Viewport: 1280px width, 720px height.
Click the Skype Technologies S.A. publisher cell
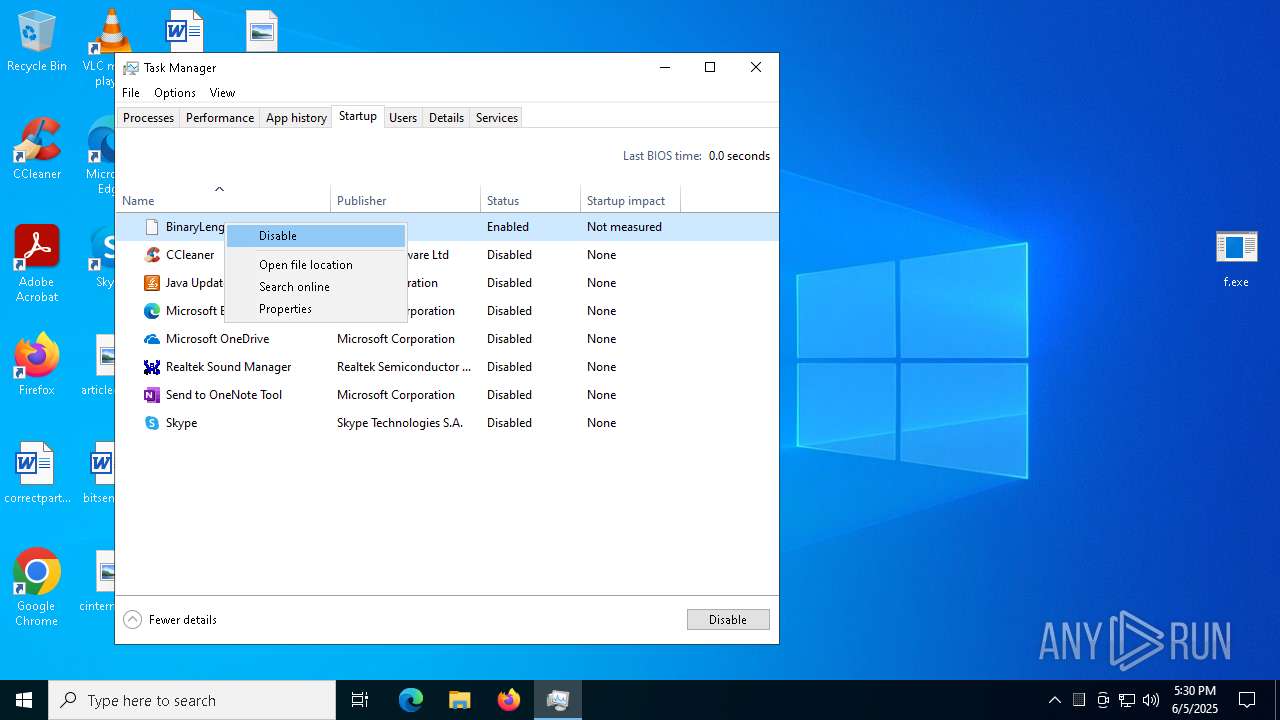400,423
